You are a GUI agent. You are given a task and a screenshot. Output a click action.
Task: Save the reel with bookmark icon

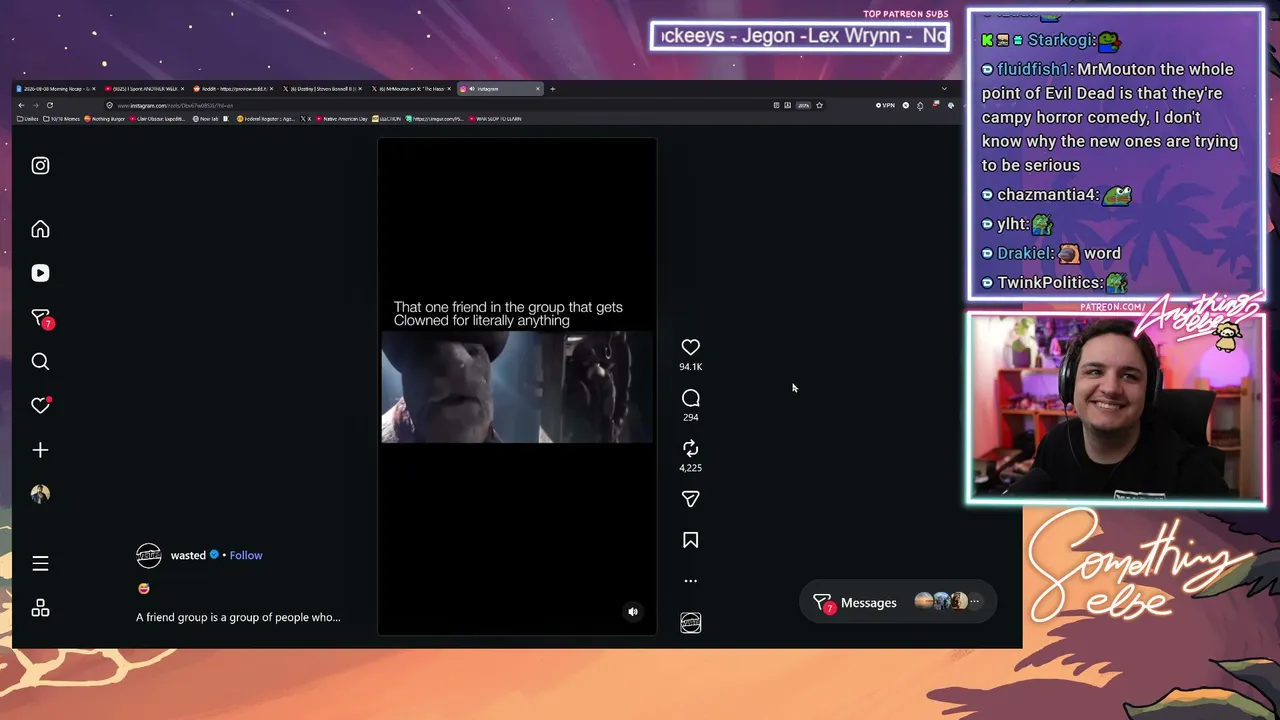point(690,540)
